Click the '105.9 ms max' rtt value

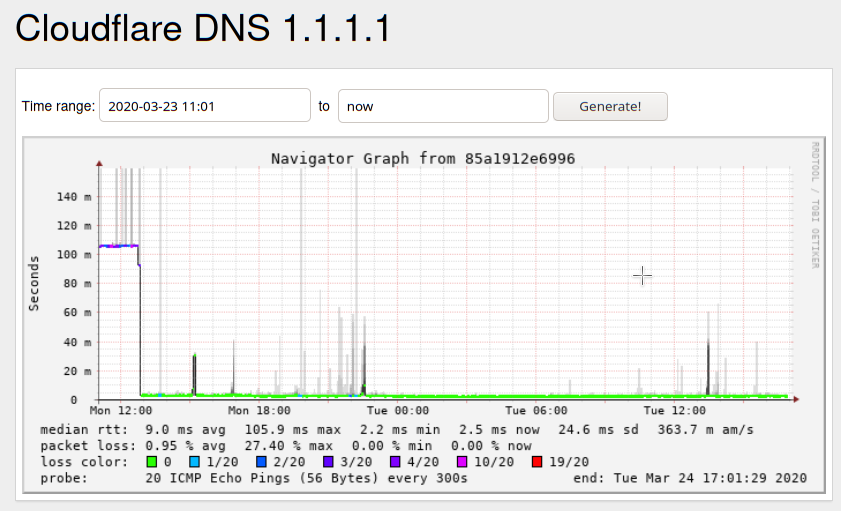[x=293, y=430]
